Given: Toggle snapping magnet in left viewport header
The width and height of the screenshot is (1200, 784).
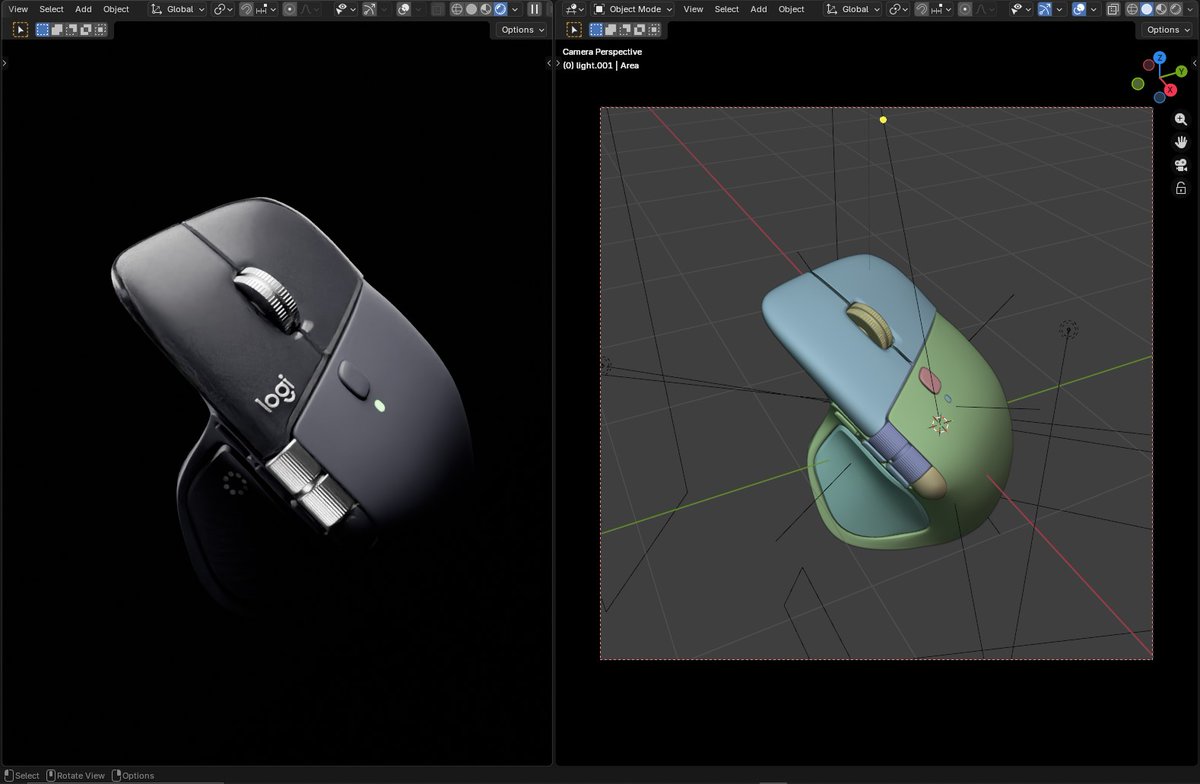Looking at the screenshot, I should point(248,9).
